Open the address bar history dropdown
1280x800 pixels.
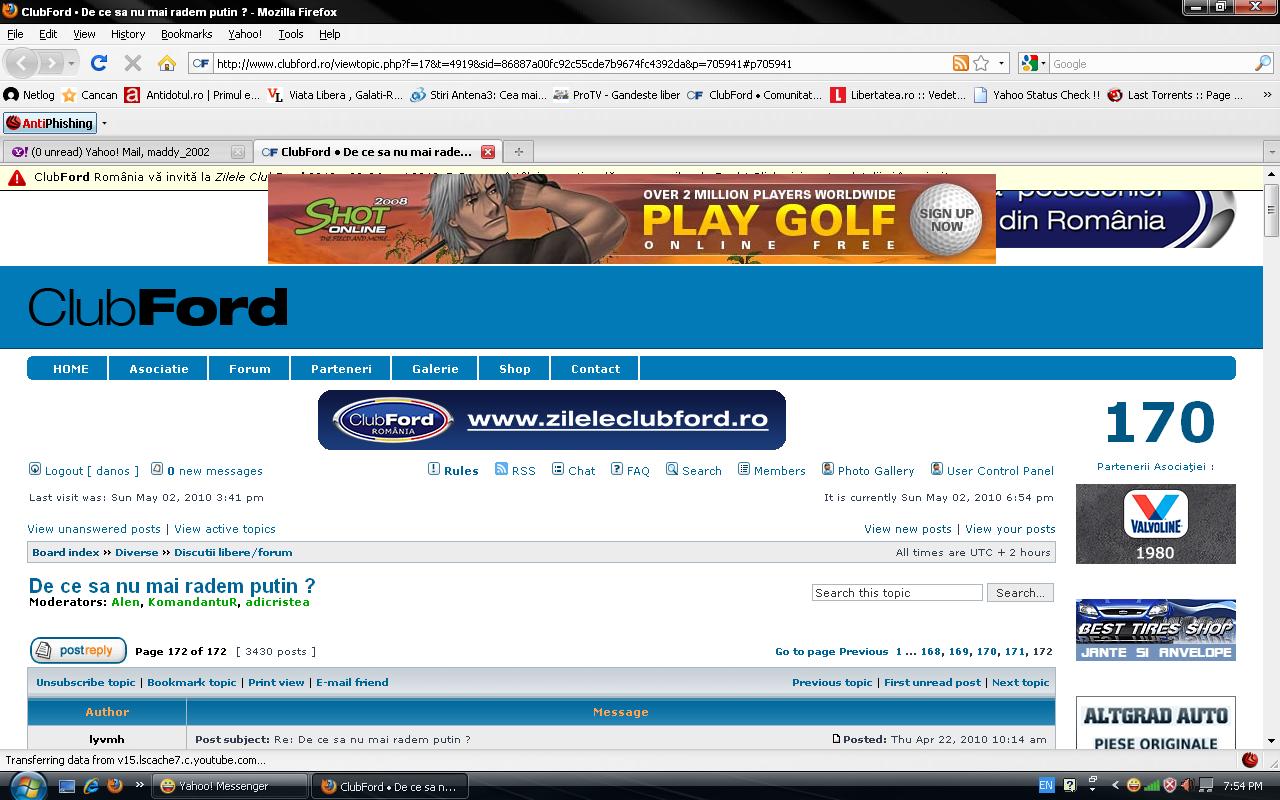1001,63
